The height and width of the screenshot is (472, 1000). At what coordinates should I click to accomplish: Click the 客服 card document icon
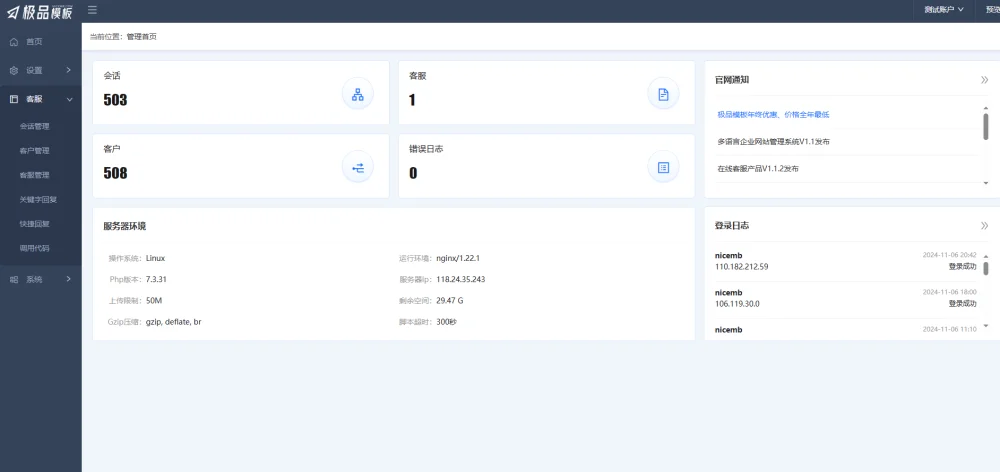(x=663, y=94)
